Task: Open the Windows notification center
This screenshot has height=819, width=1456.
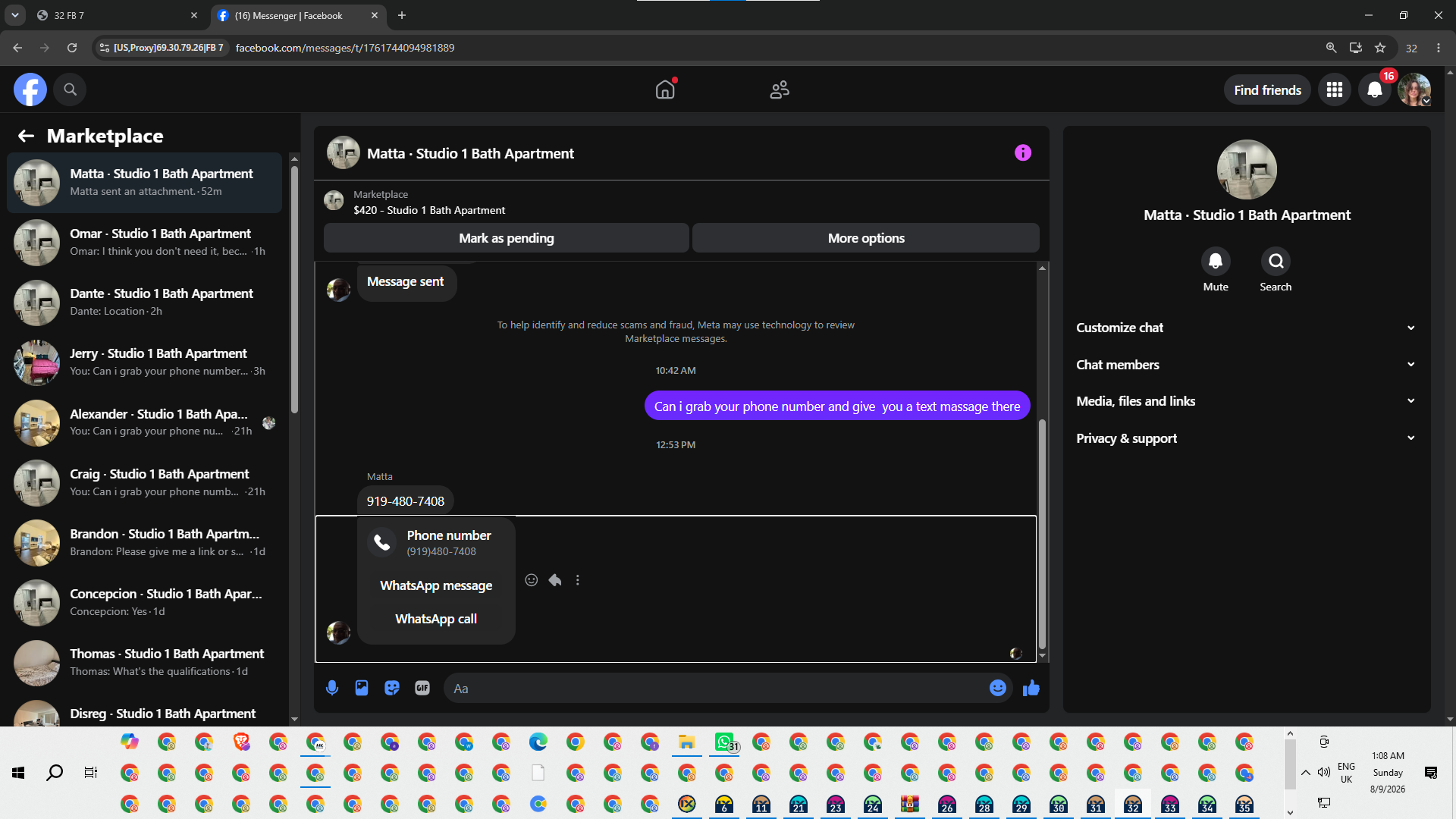Action: point(1430,773)
